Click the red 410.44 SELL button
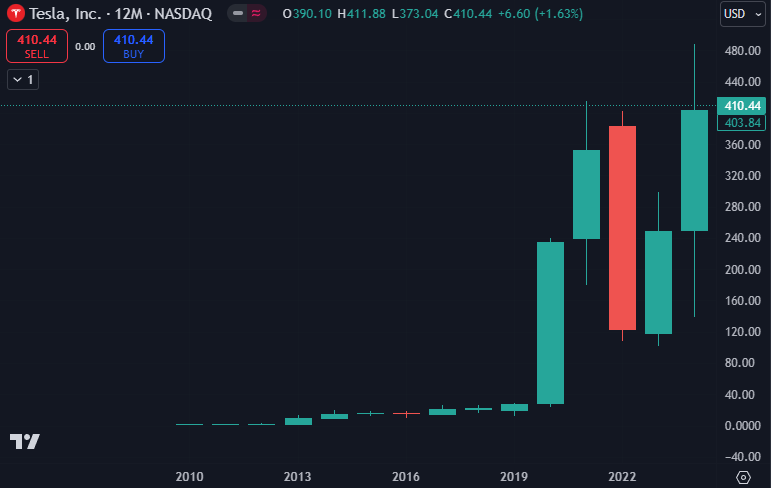This screenshot has width=771, height=488. click(37, 46)
